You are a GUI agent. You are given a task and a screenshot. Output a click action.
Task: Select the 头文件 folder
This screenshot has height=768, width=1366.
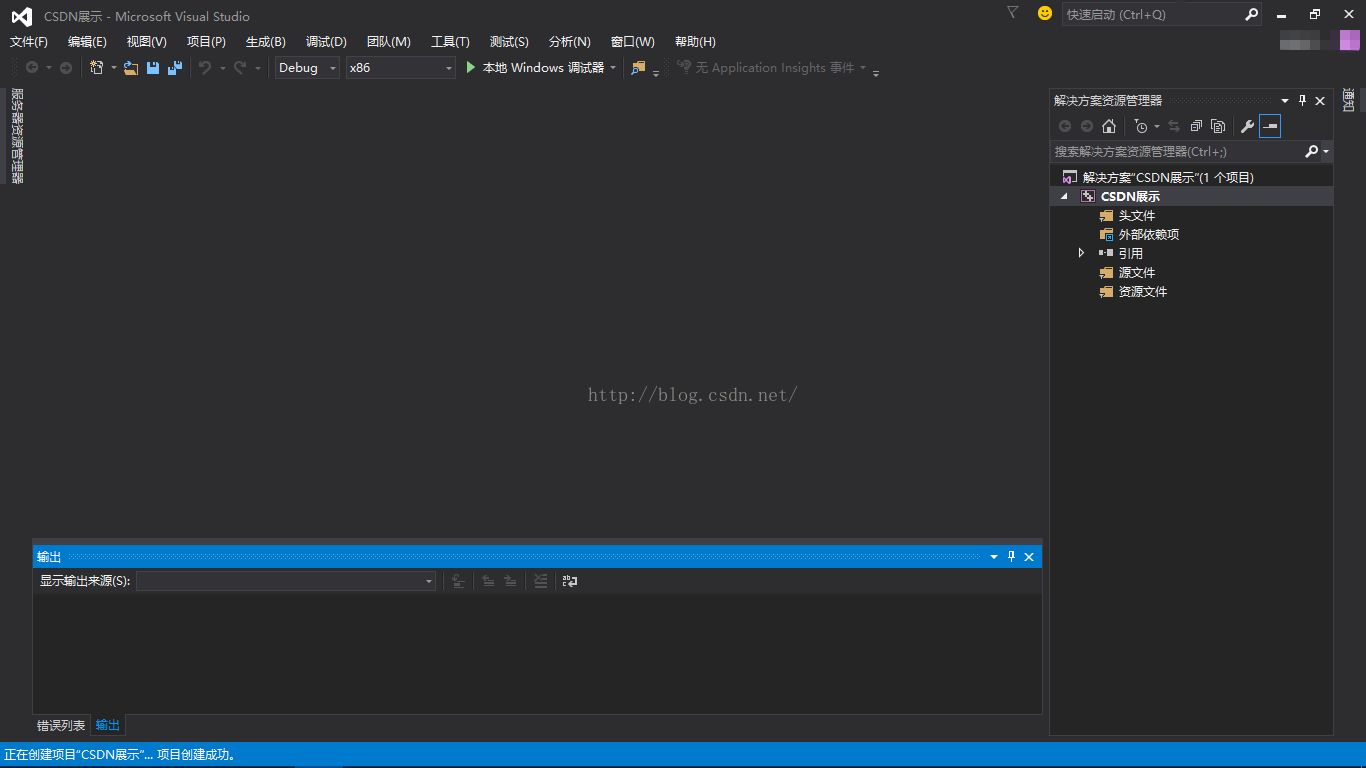point(1136,216)
